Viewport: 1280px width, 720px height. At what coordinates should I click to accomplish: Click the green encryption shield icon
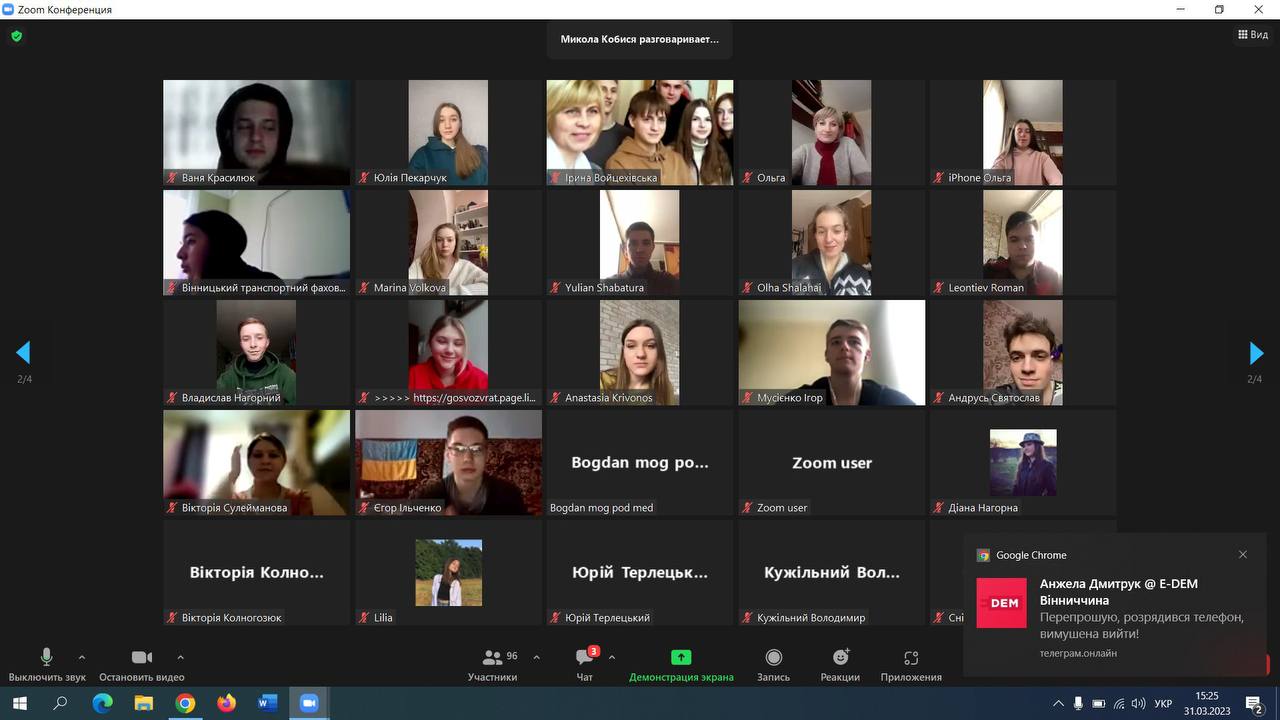[16, 36]
